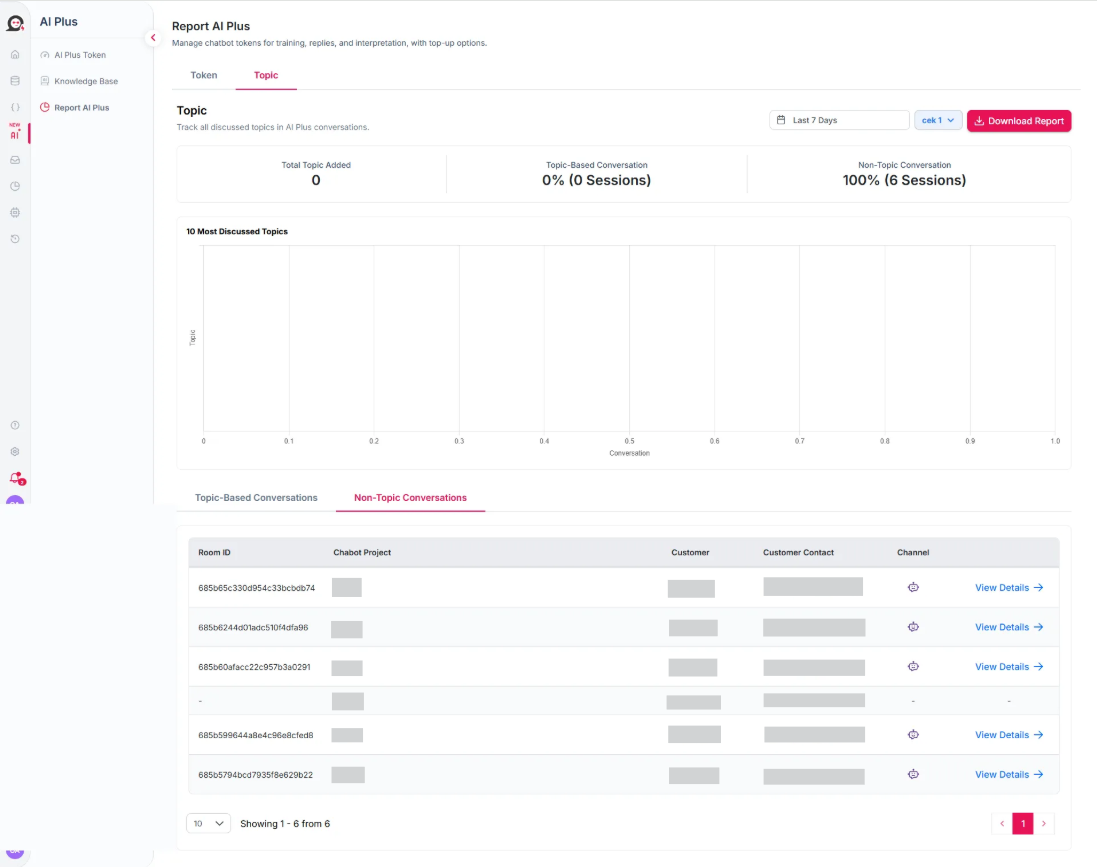Open the cek 1 chatbot dropdown

[938, 120]
